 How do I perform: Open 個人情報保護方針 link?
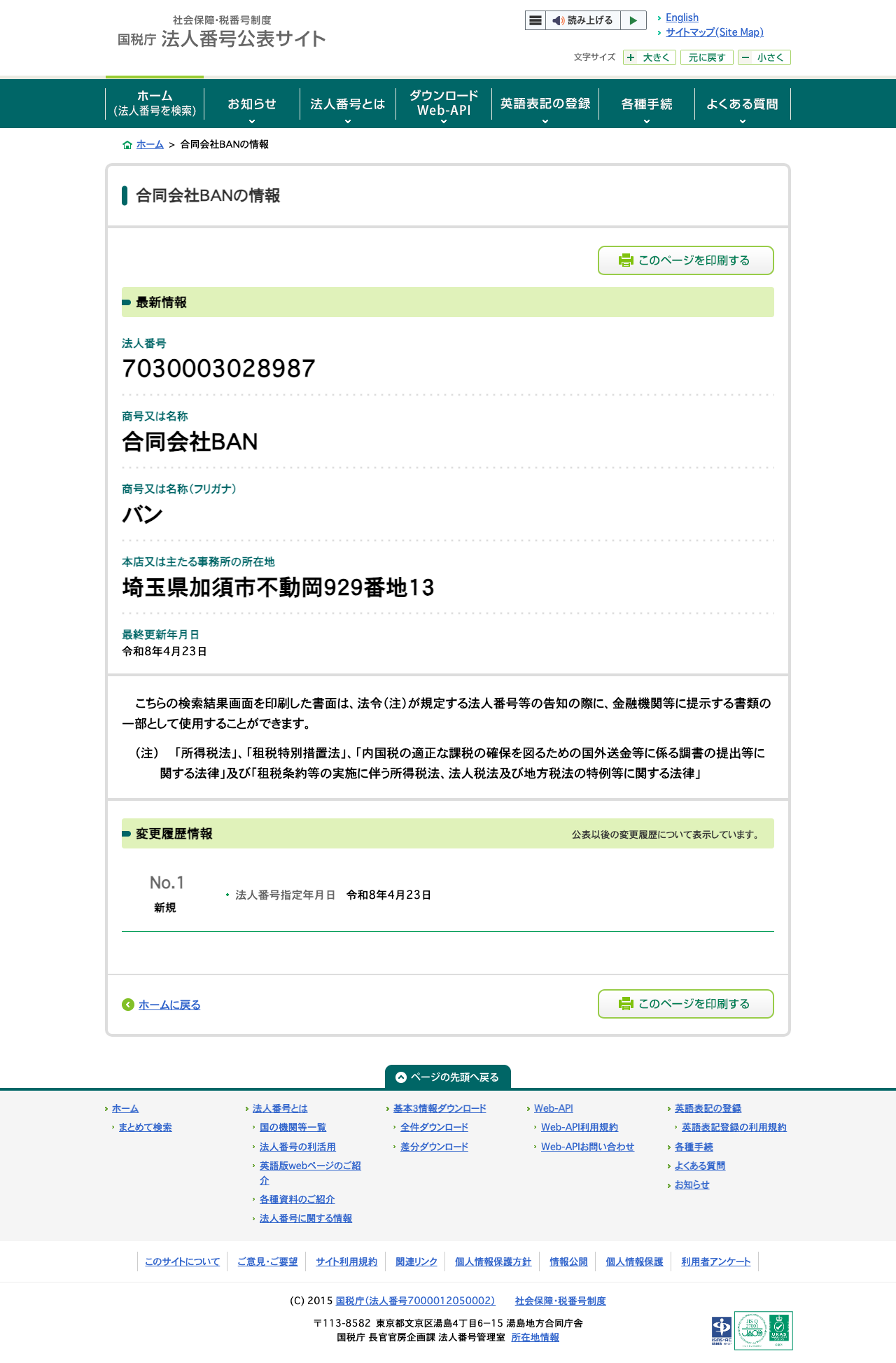493,1261
